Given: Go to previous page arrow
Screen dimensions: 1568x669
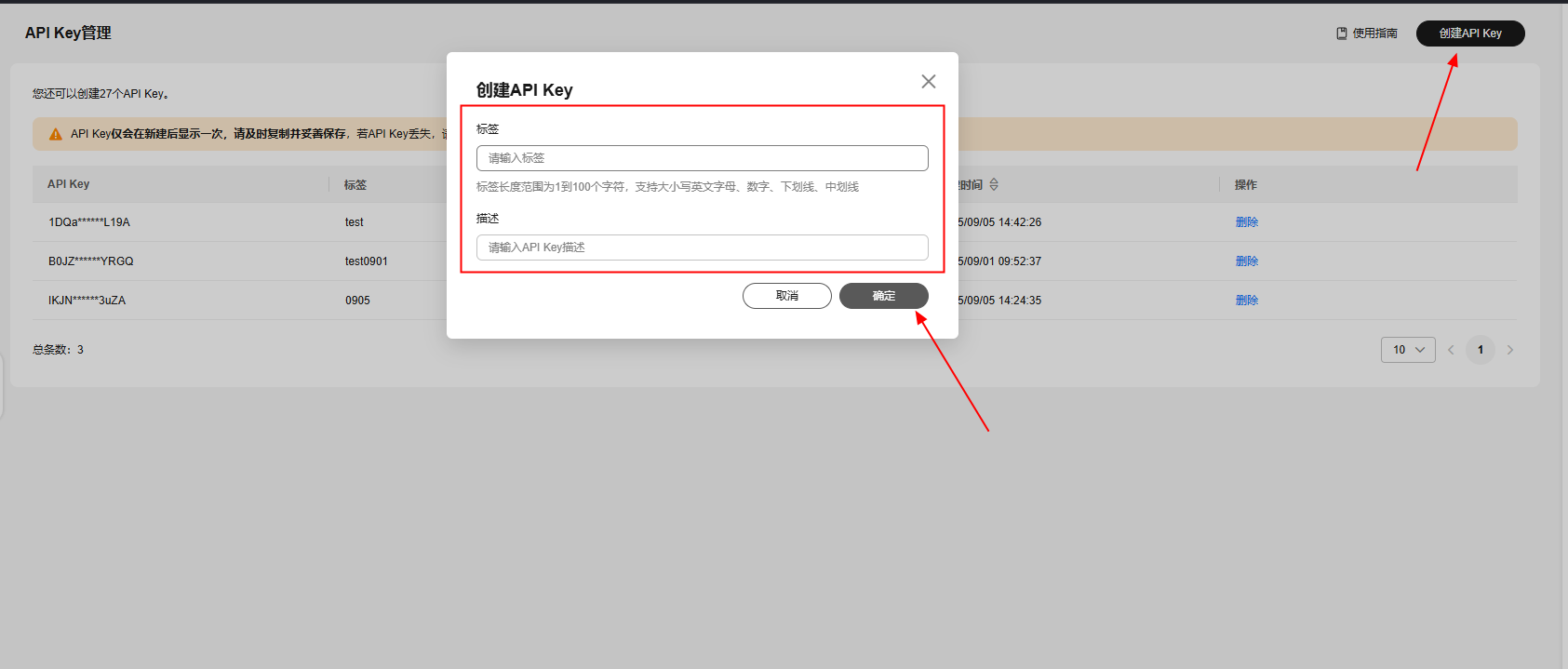Looking at the screenshot, I should [x=1451, y=350].
